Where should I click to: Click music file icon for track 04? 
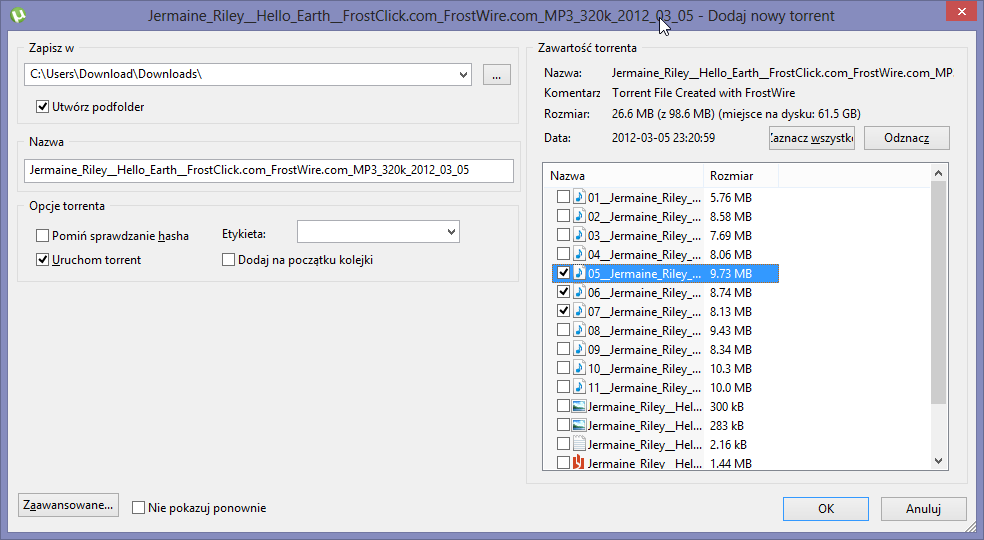coord(579,254)
